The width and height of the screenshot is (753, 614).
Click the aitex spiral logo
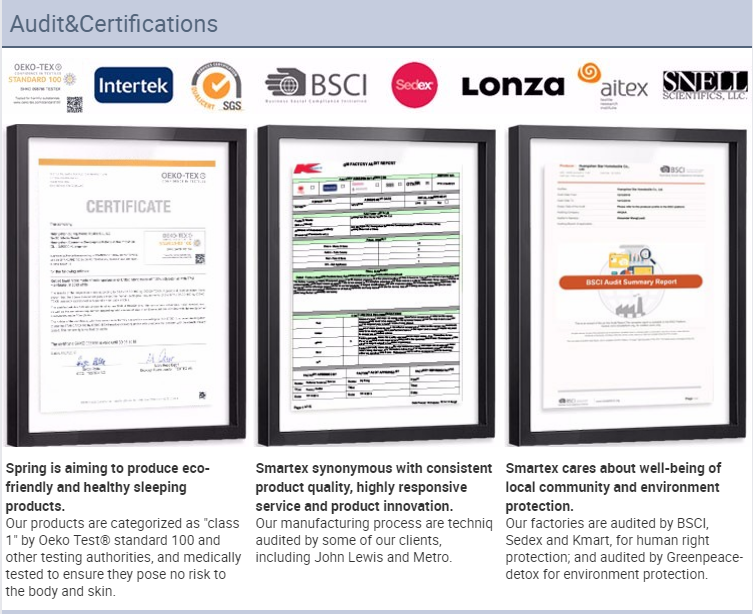(613, 86)
